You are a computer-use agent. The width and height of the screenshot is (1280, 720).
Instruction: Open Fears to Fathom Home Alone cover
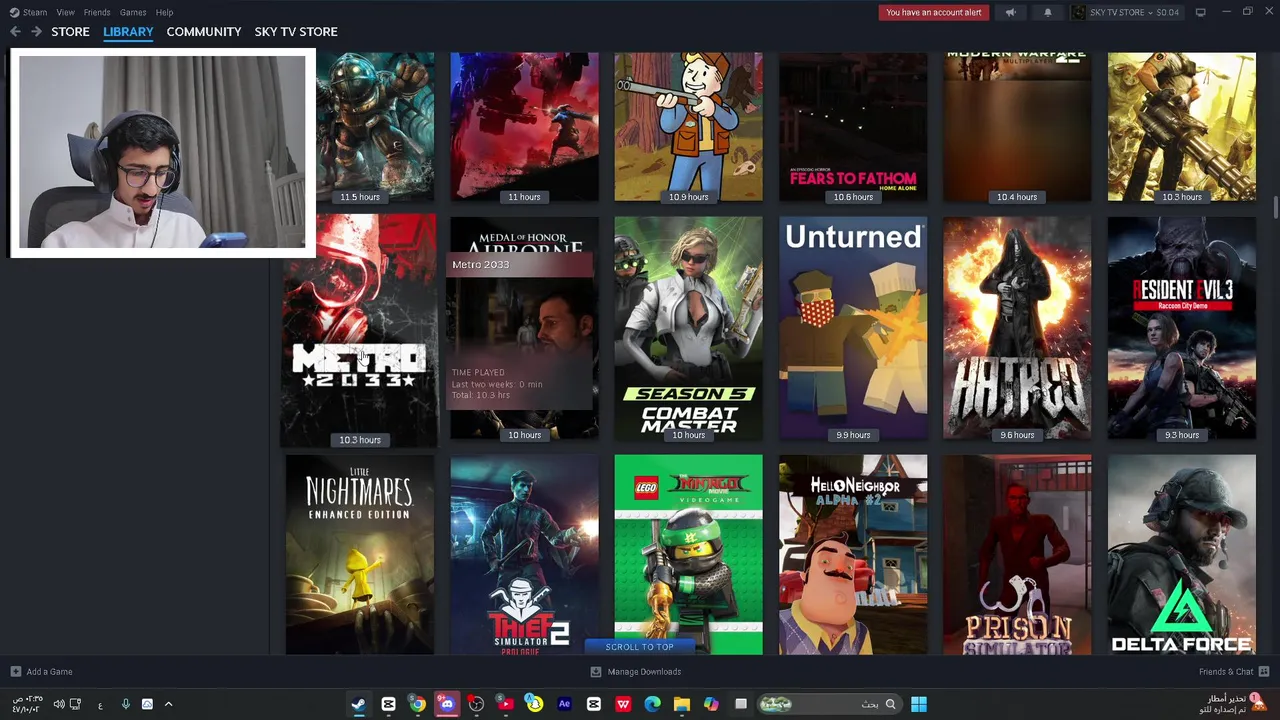(853, 127)
